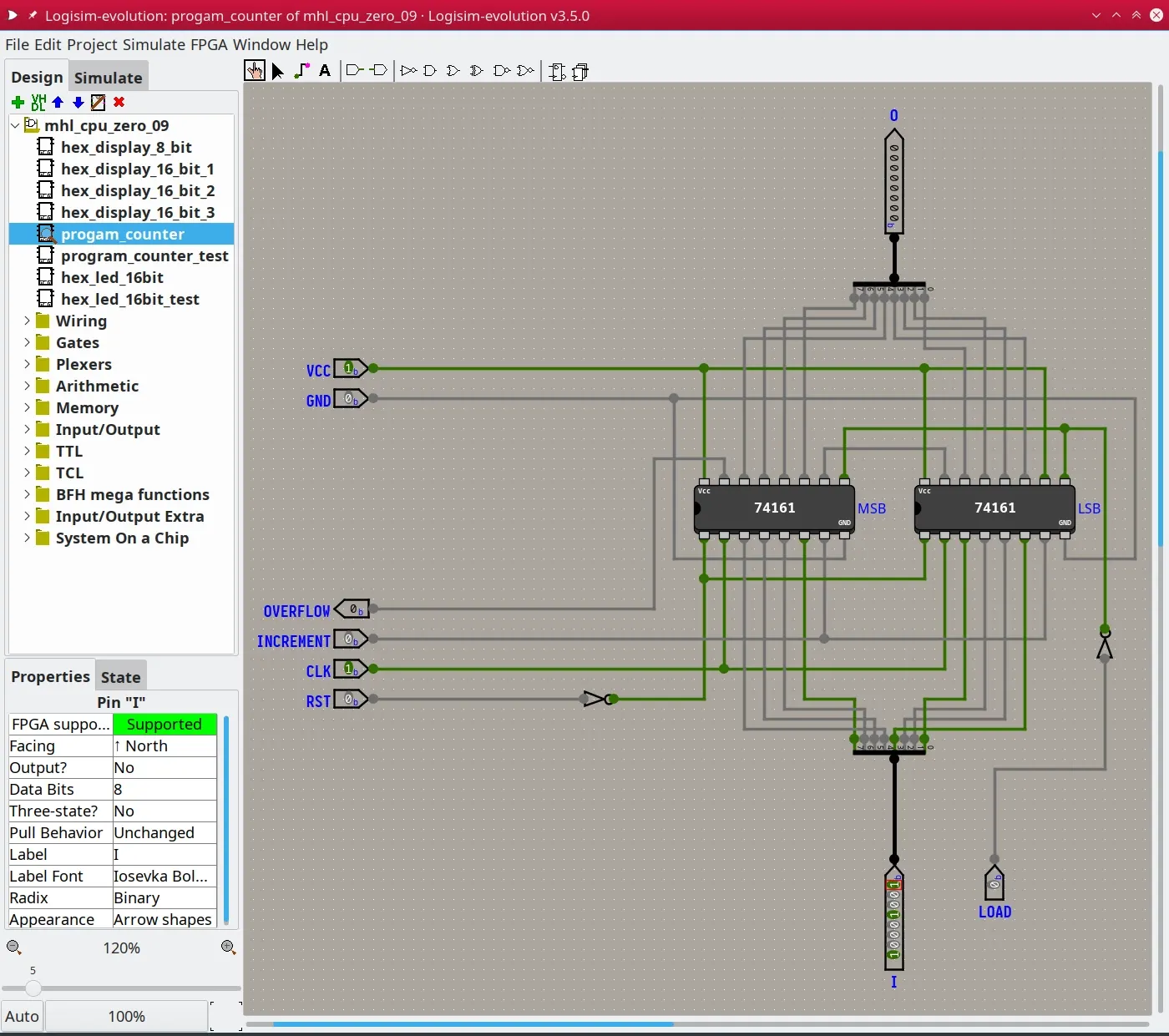The height and width of the screenshot is (1036, 1169).
Task: Collapse the mhl_cpu_zero_09 project tree
Action: click(x=15, y=125)
